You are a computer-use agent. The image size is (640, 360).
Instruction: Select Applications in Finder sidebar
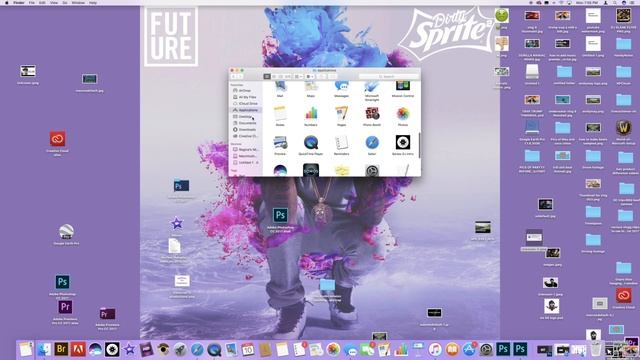point(245,110)
